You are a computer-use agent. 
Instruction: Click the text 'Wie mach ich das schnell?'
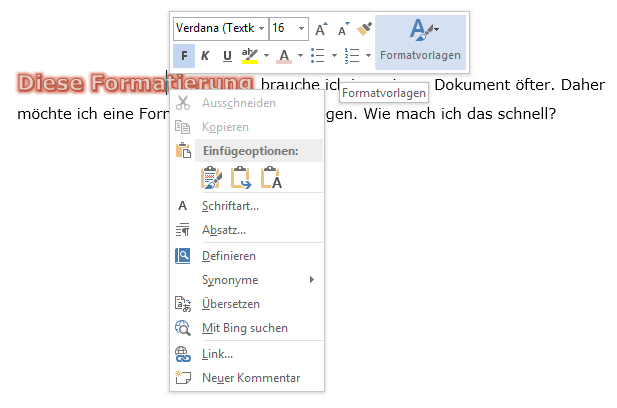coord(460,114)
